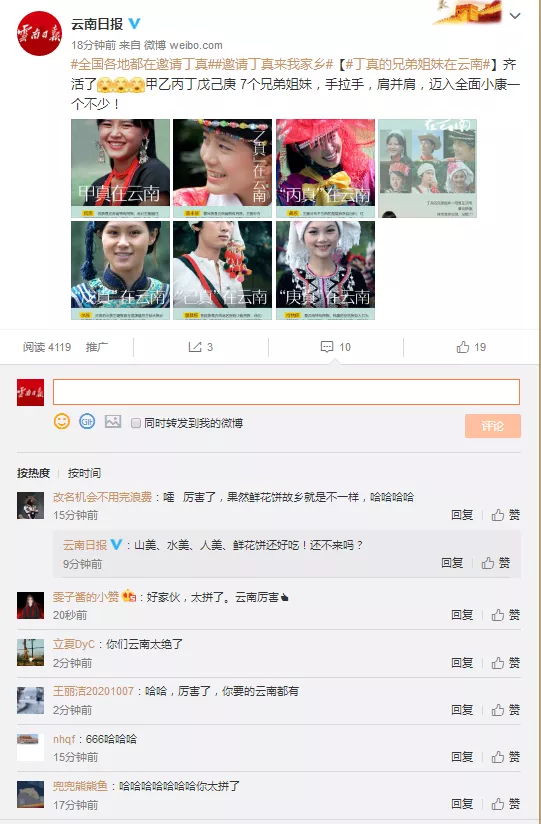The width and height of the screenshot is (541, 824).
Task: Check 同时转发到我的微博 checkbox
Action: (136, 423)
